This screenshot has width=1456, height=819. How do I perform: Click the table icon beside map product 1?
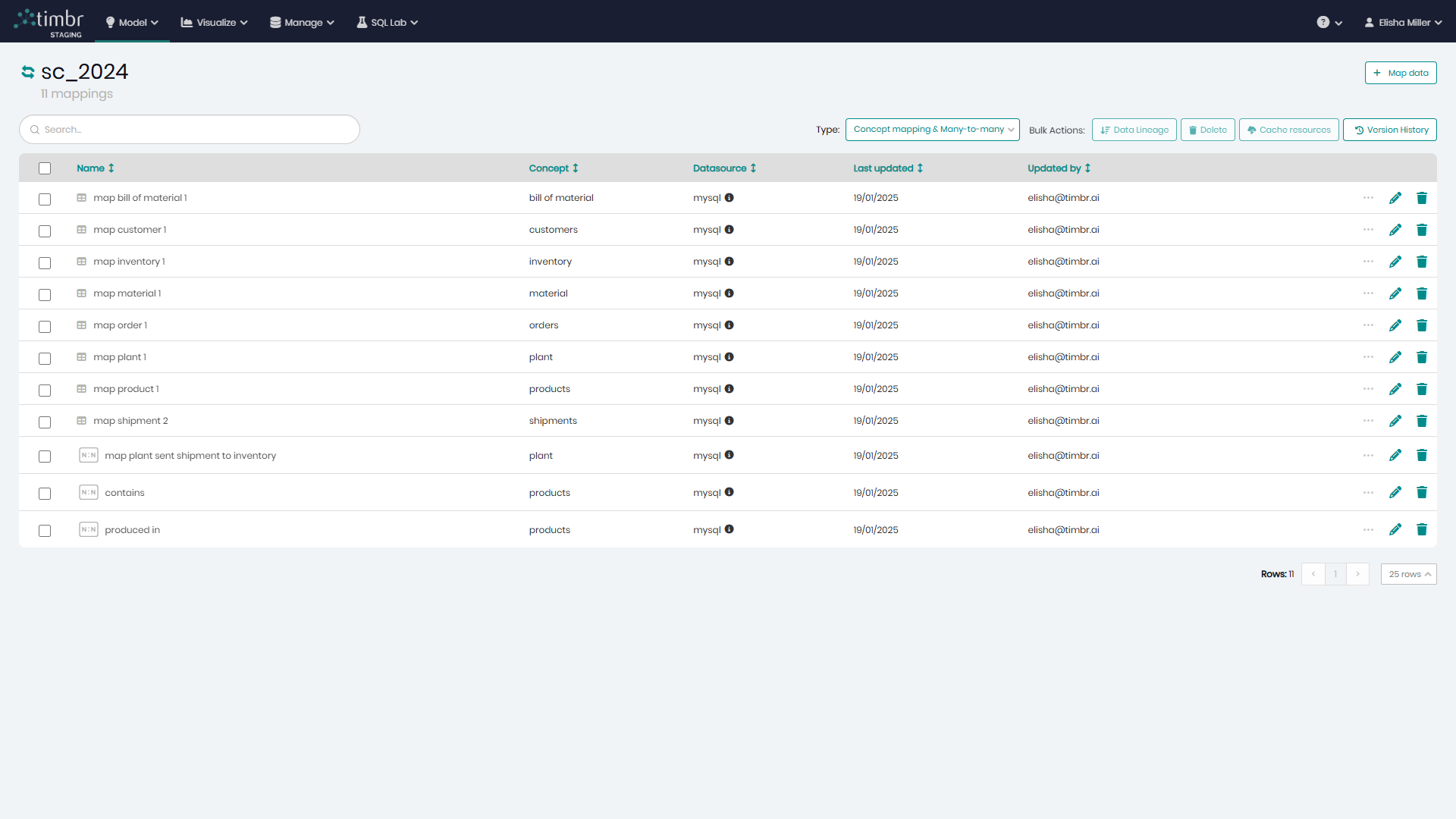tap(82, 388)
